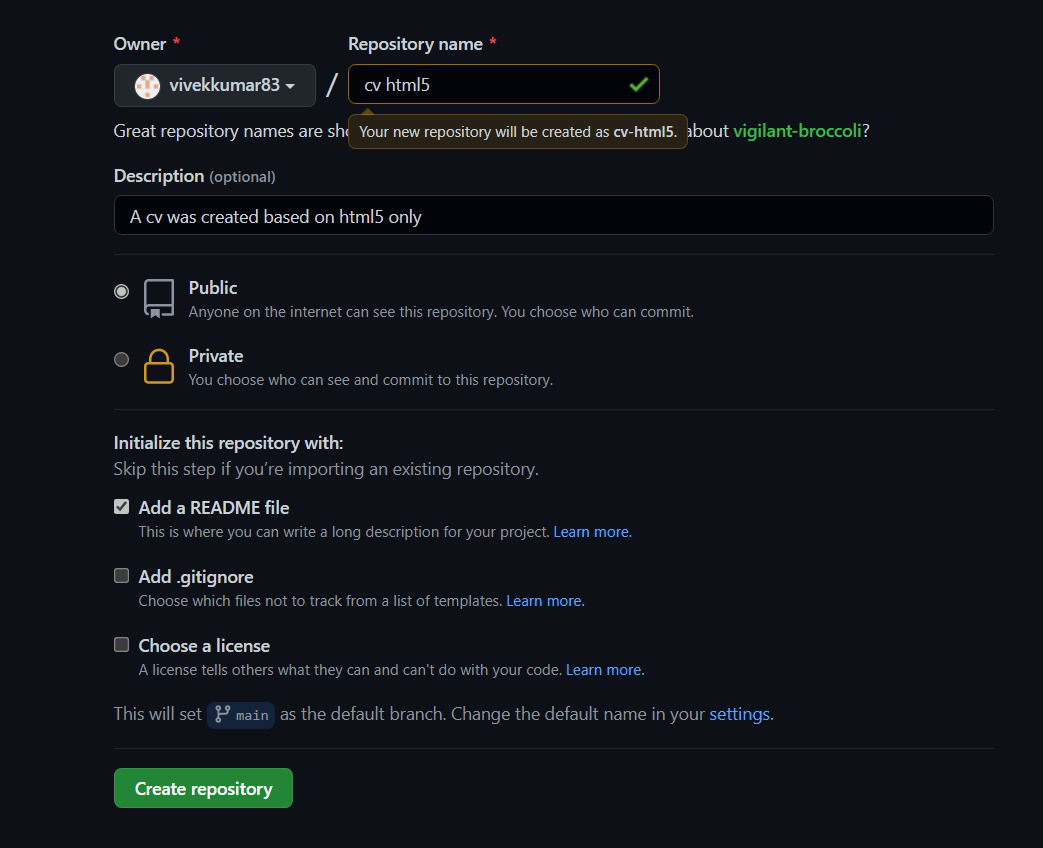Viewport: 1043px width, 848px height.
Task: Edit the Description text field
Action: pos(553,215)
